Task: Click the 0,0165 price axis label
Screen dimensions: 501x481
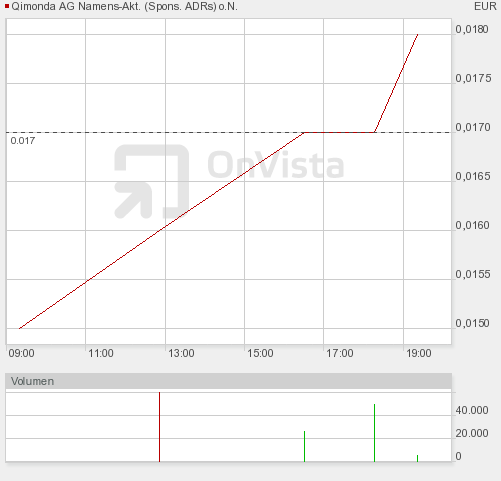Action: point(473,176)
